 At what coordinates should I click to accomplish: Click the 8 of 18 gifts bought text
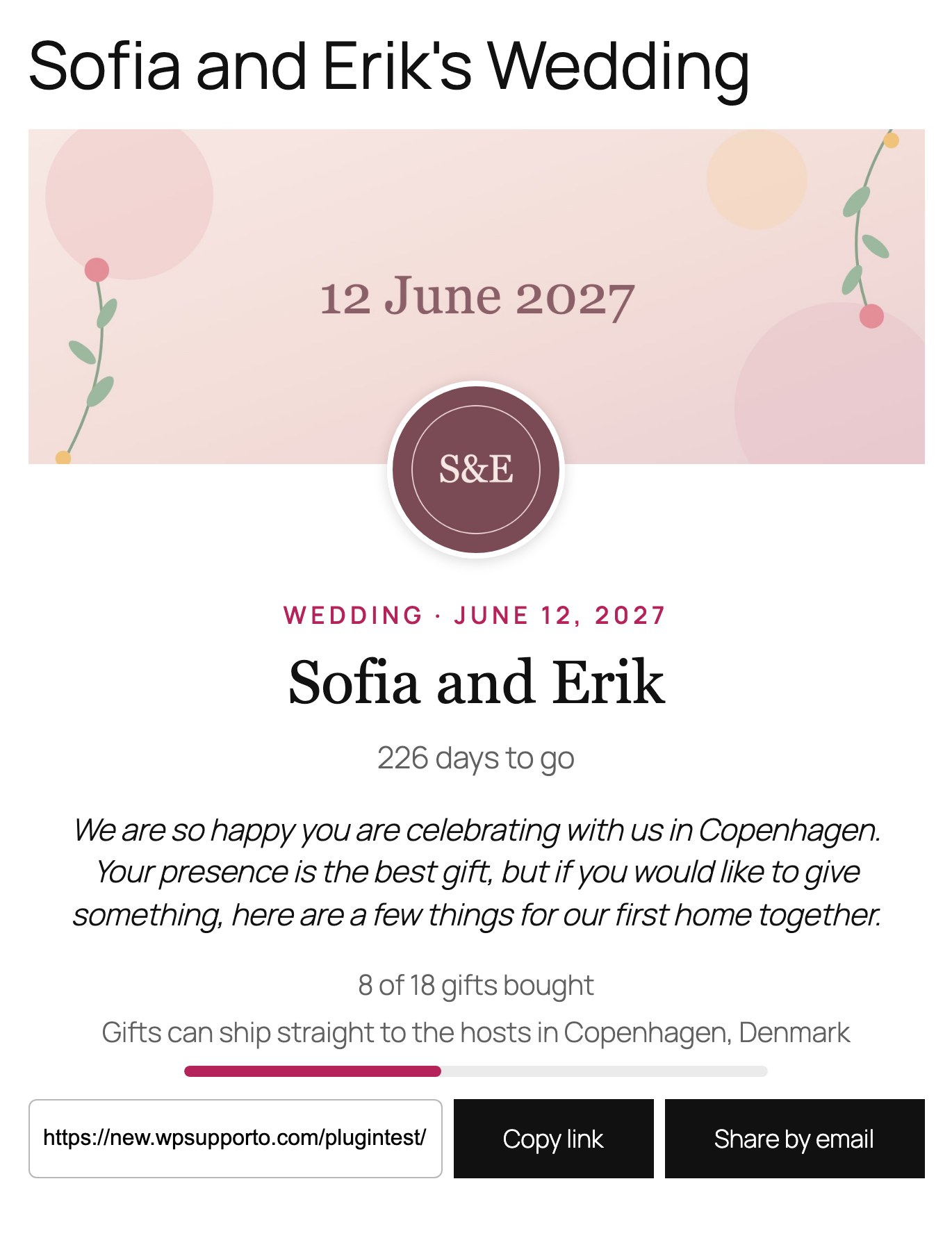(476, 985)
